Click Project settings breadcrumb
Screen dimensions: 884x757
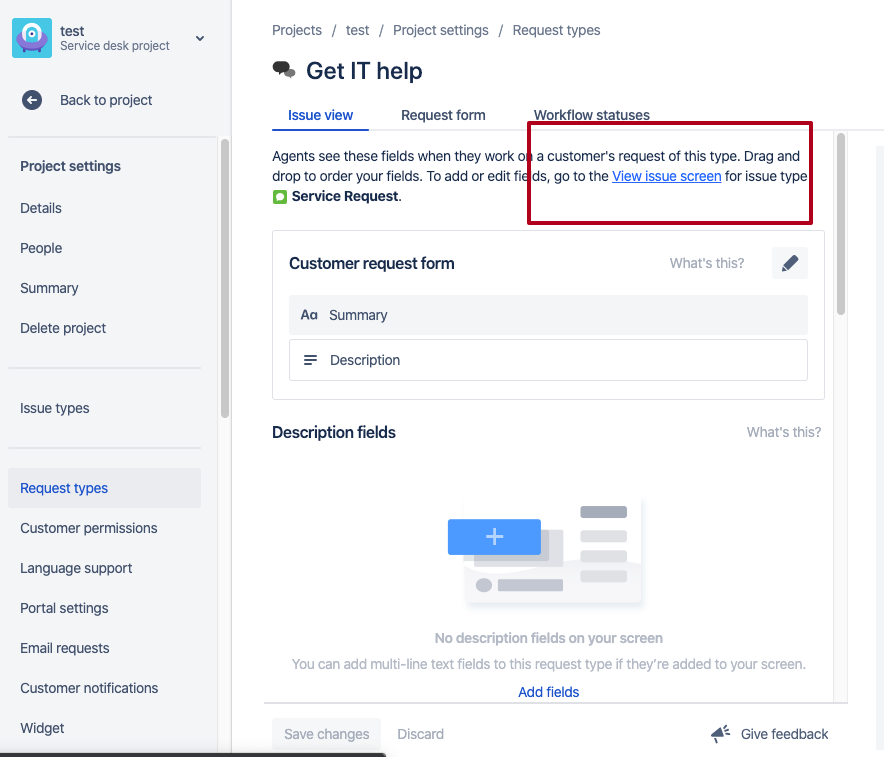[441, 30]
